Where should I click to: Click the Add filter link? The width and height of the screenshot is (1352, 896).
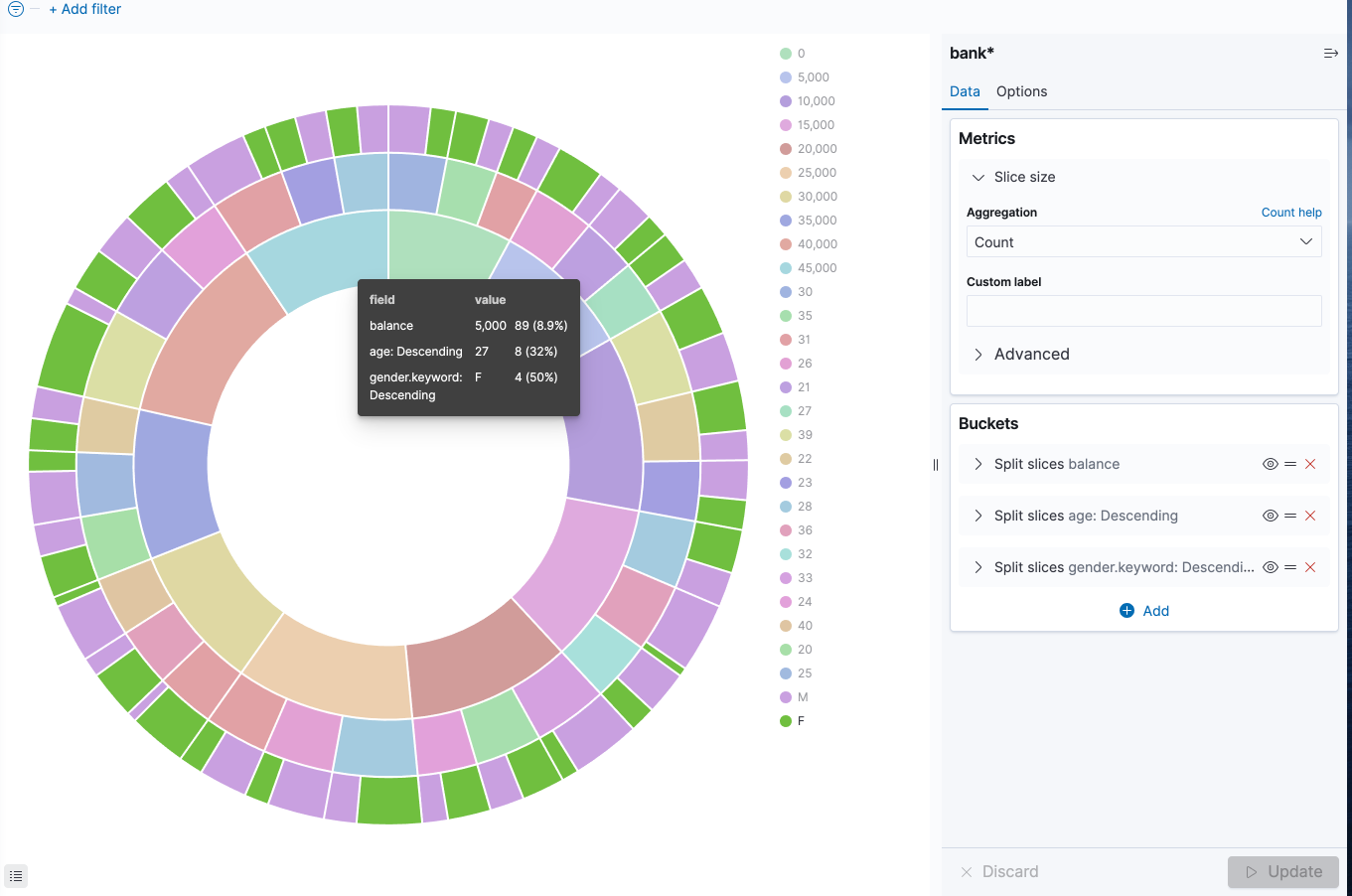pyautogui.click(x=85, y=9)
